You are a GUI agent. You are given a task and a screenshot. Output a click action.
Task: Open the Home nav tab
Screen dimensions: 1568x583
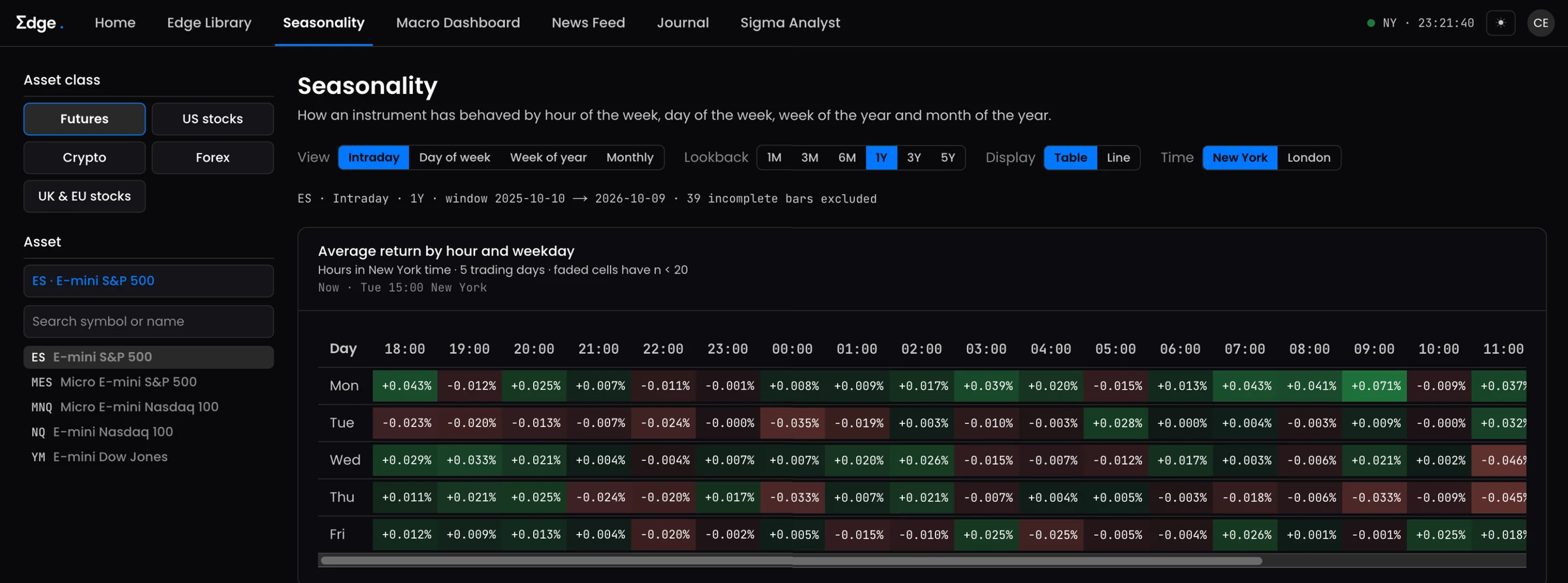pyautogui.click(x=115, y=23)
